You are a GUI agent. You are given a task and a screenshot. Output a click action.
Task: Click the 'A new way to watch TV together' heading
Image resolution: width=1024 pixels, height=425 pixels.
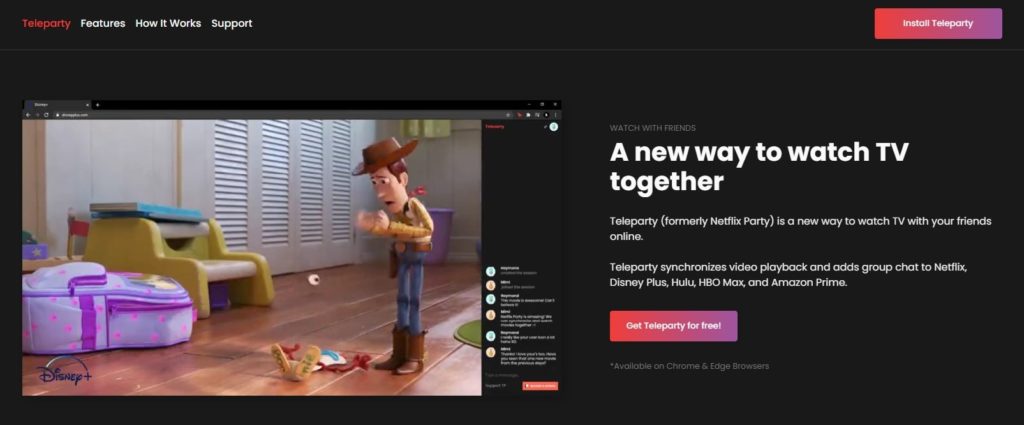pos(758,167)
